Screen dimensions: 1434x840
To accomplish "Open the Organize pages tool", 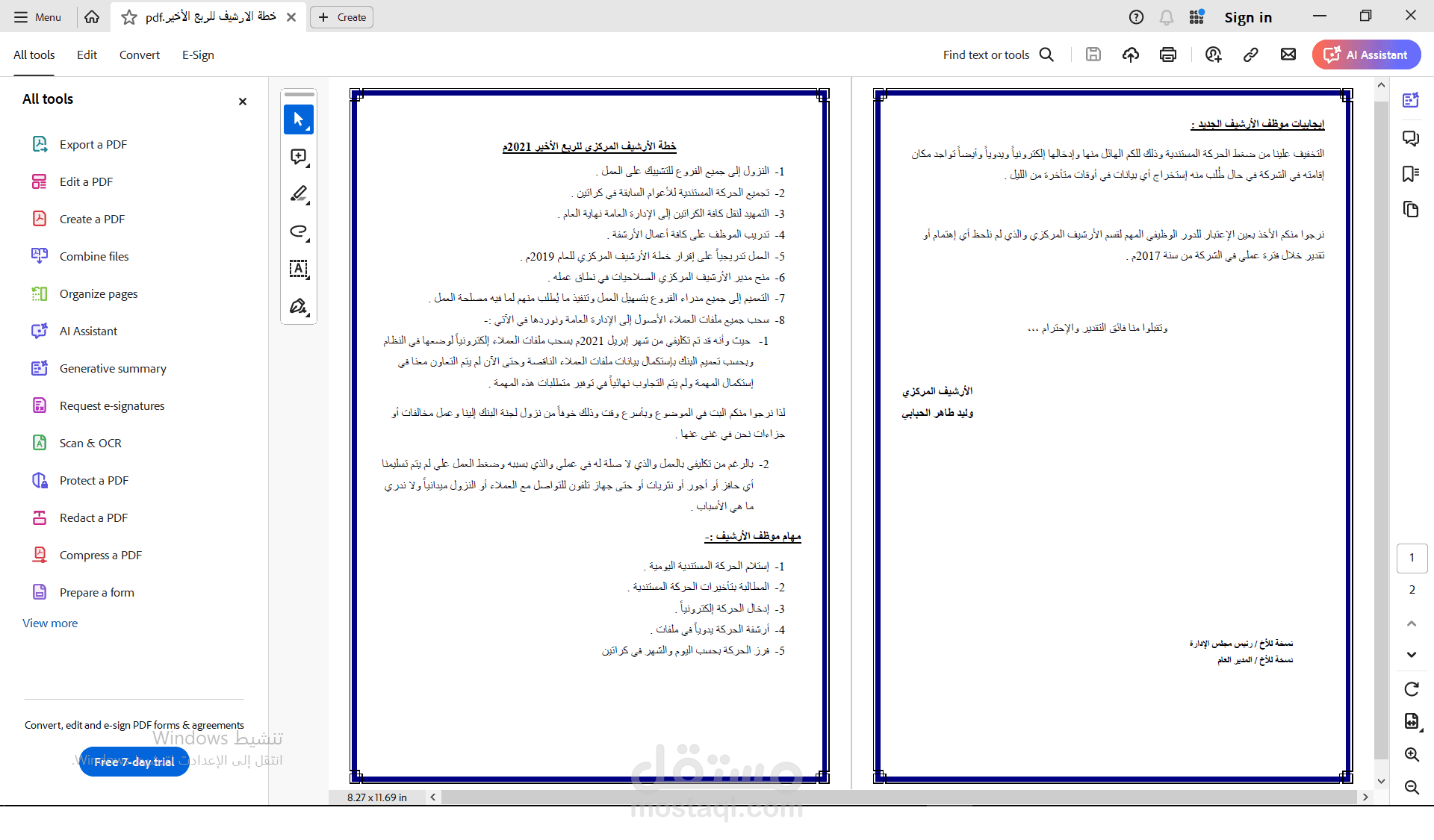I will point(85,293).
